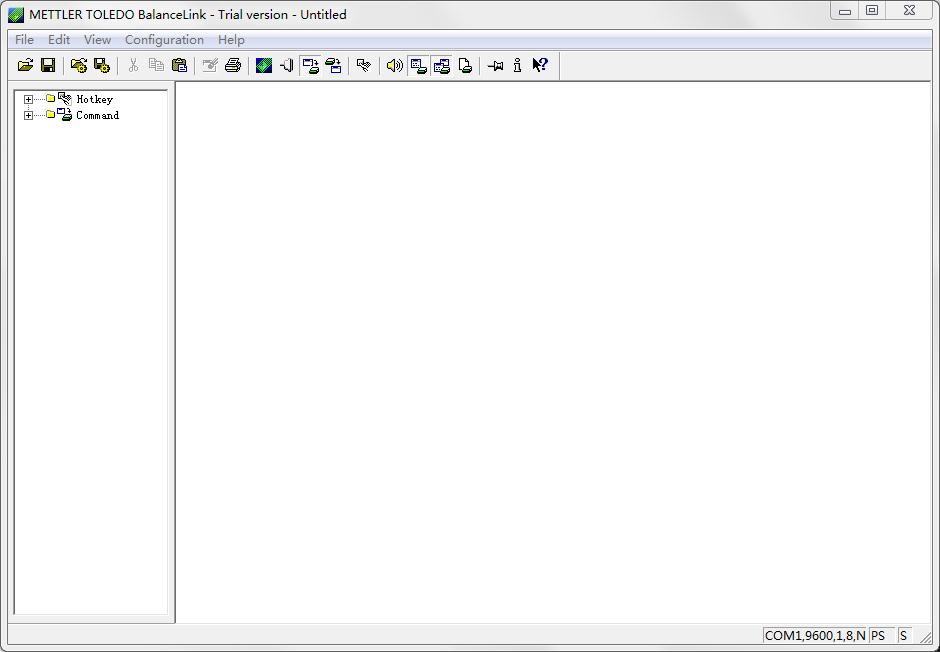Select the Hotkey tree item

94,99
